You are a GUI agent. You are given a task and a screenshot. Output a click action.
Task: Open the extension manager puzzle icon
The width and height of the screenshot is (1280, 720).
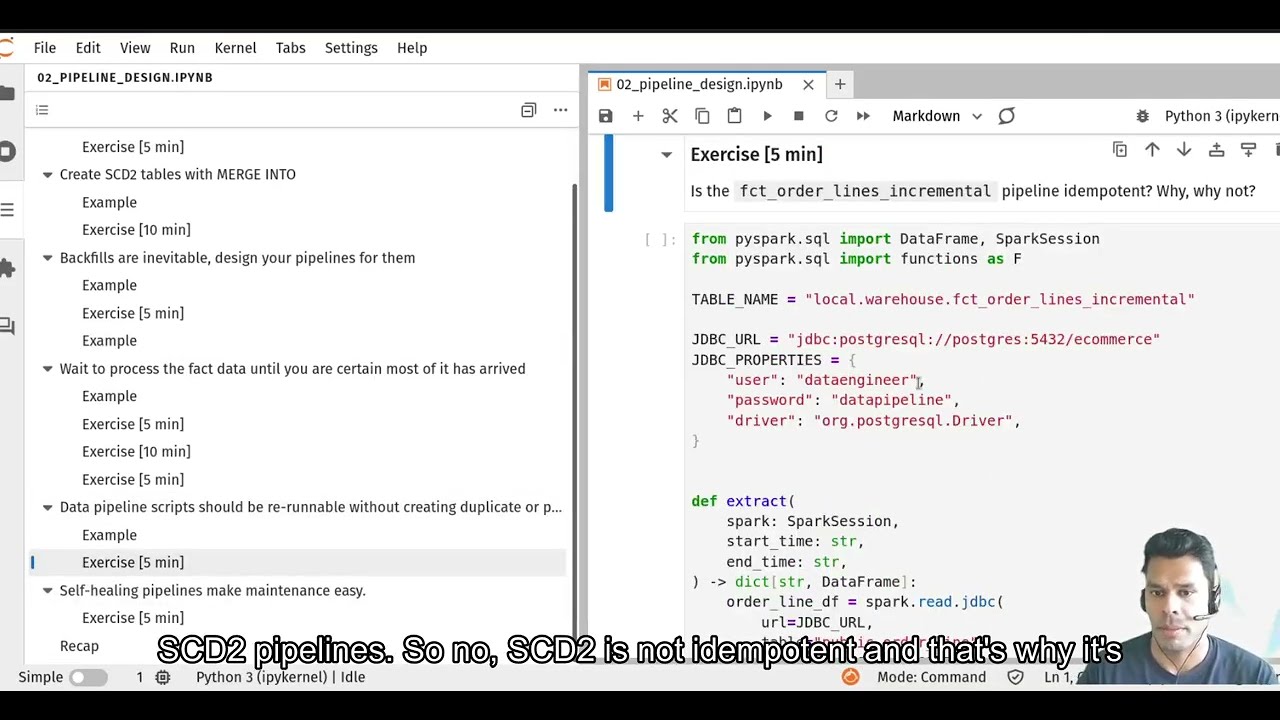pos(7,267)
